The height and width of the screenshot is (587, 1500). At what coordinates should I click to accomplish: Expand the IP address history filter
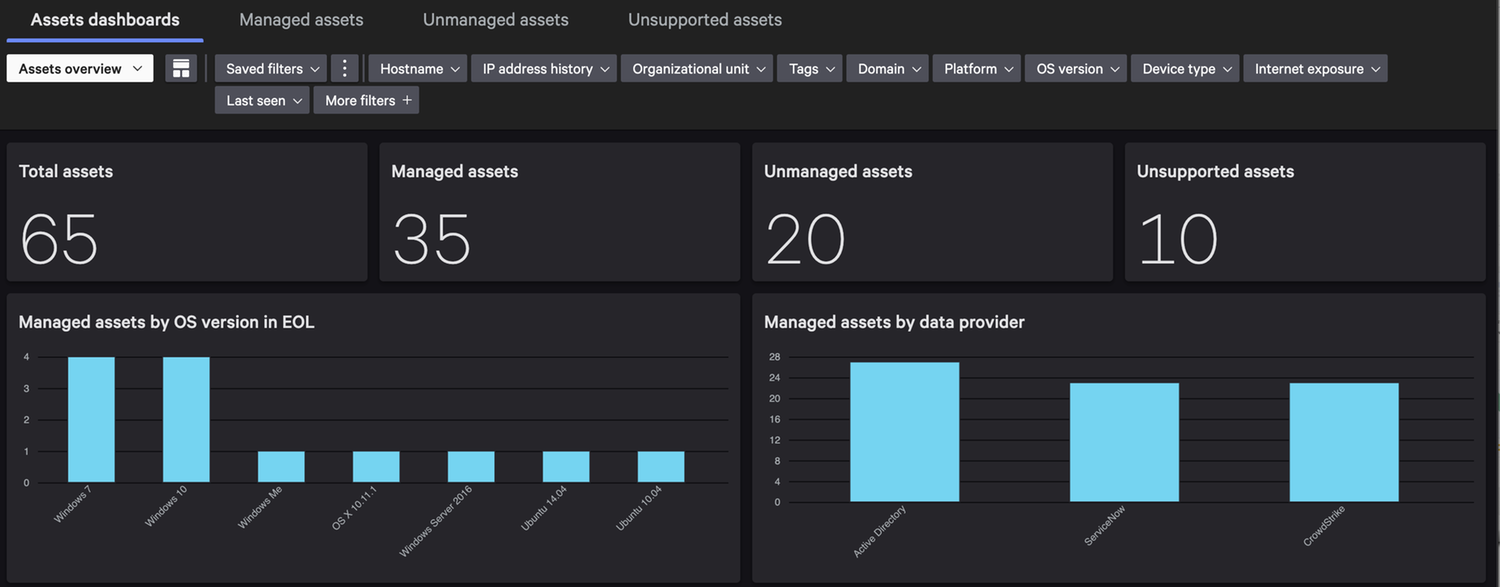[546, 68]
